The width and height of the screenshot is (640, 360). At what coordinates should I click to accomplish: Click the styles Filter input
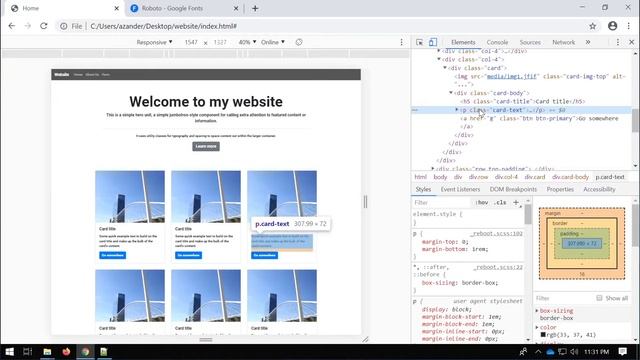click(442, 202)
